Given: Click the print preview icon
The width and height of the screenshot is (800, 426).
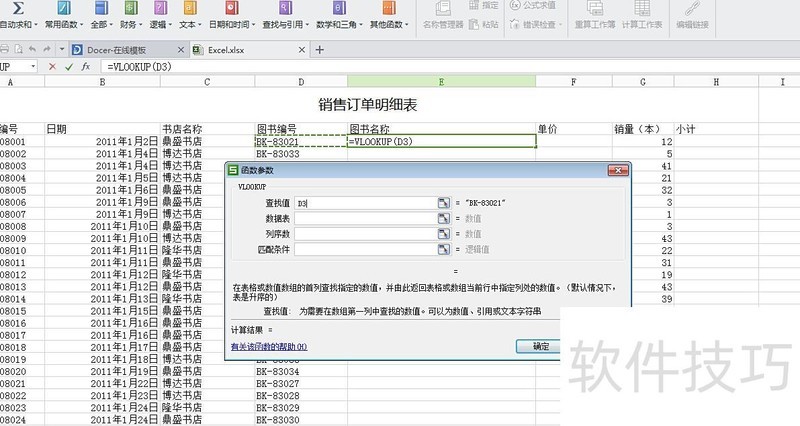Looking at the screenshot, I should coord(18,49).
